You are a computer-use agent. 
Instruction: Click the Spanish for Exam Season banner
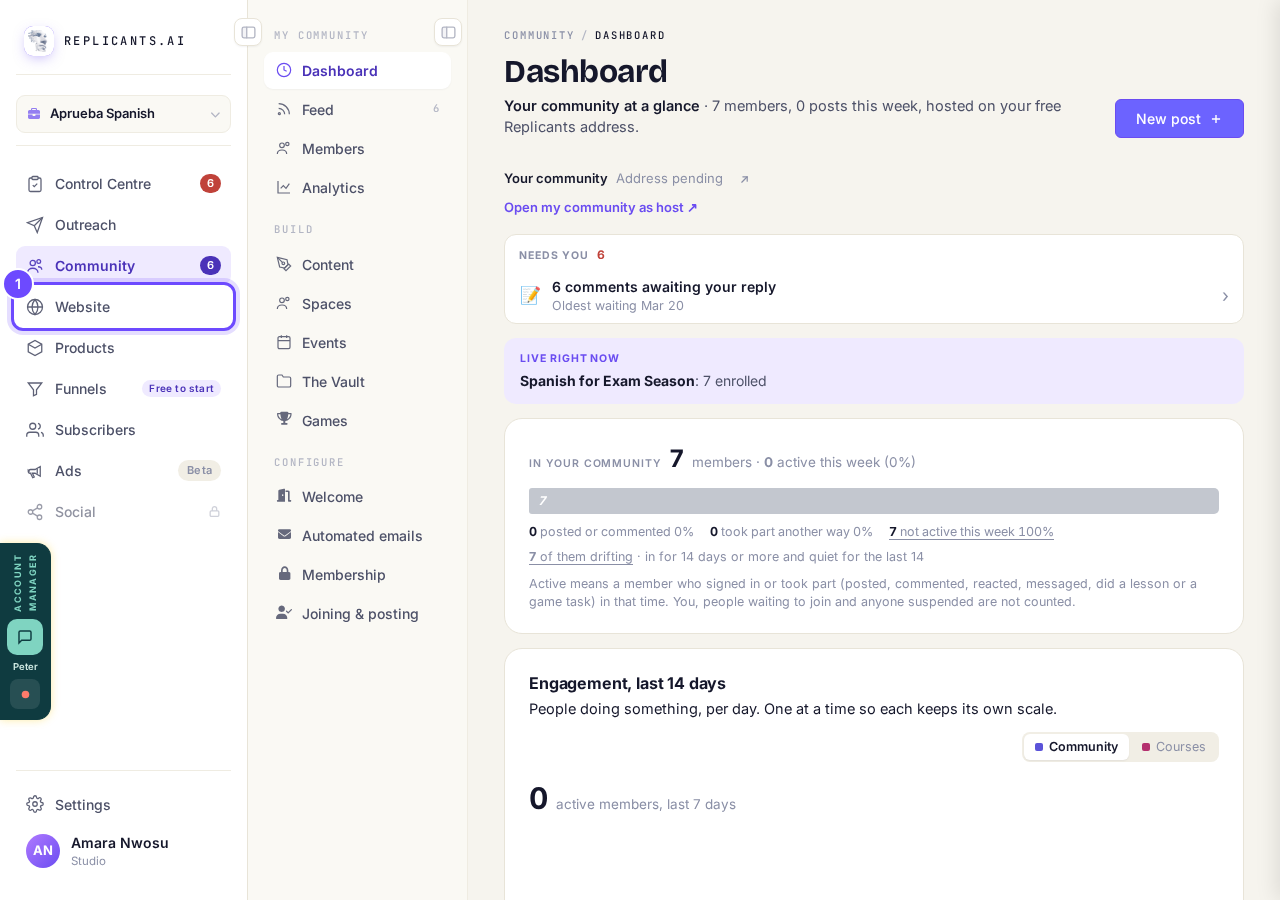point(874,371)
